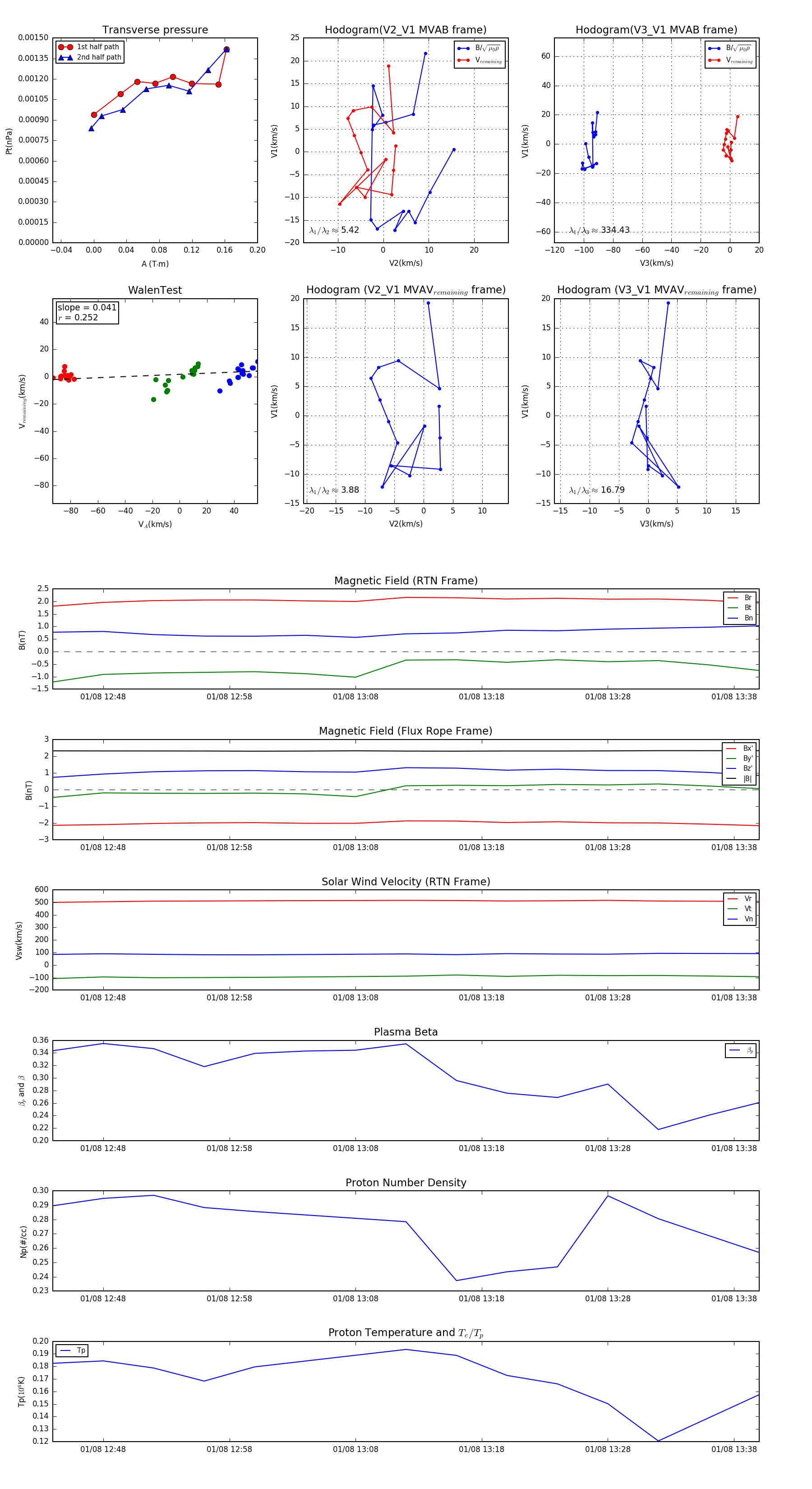The height and width of the screenshot is (1489, 812).
Task: Click the 'Np(#/cc)' y-axis label
Action: tap(23, 1241)
